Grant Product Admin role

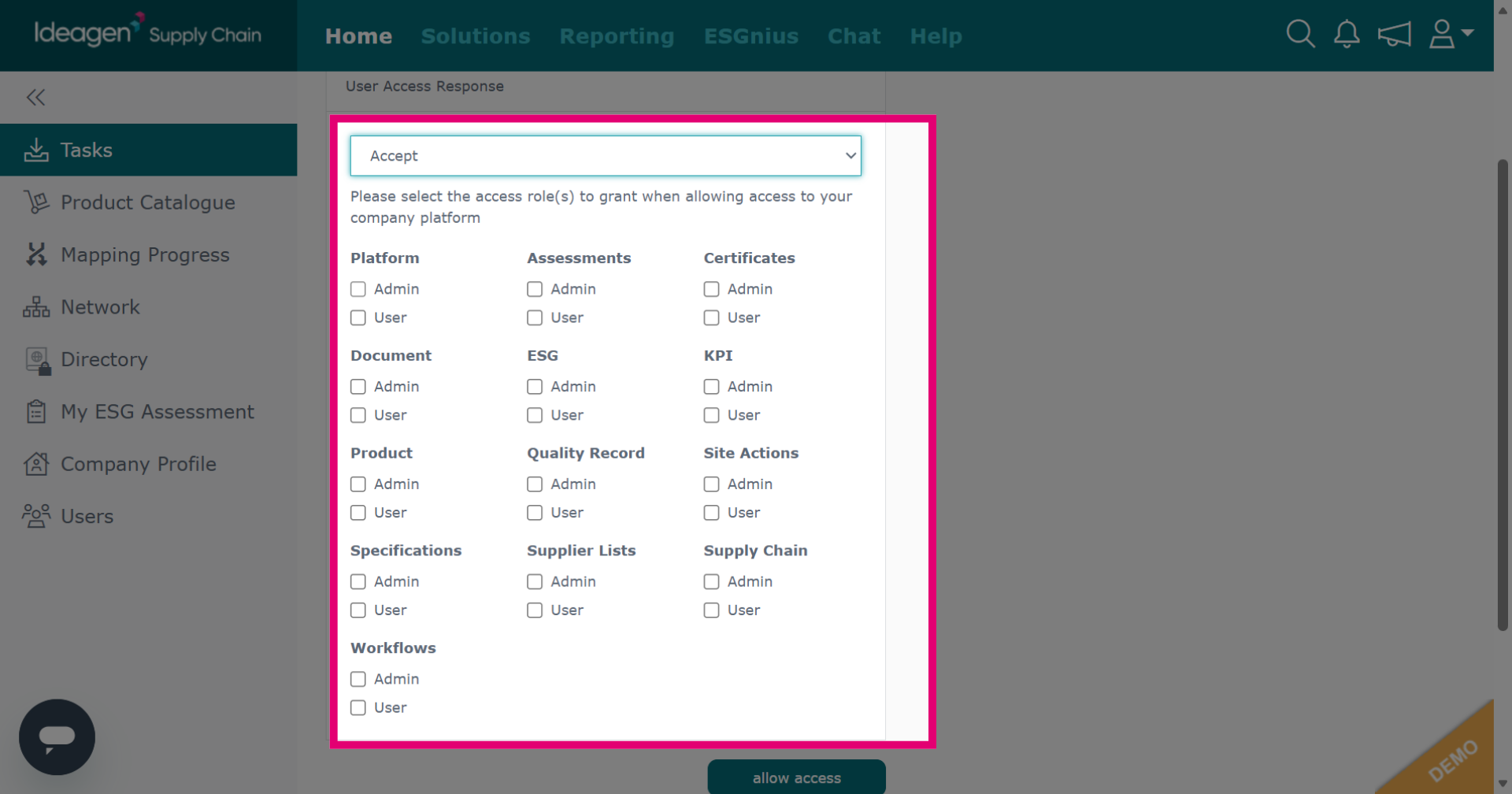tap(358, 484)
